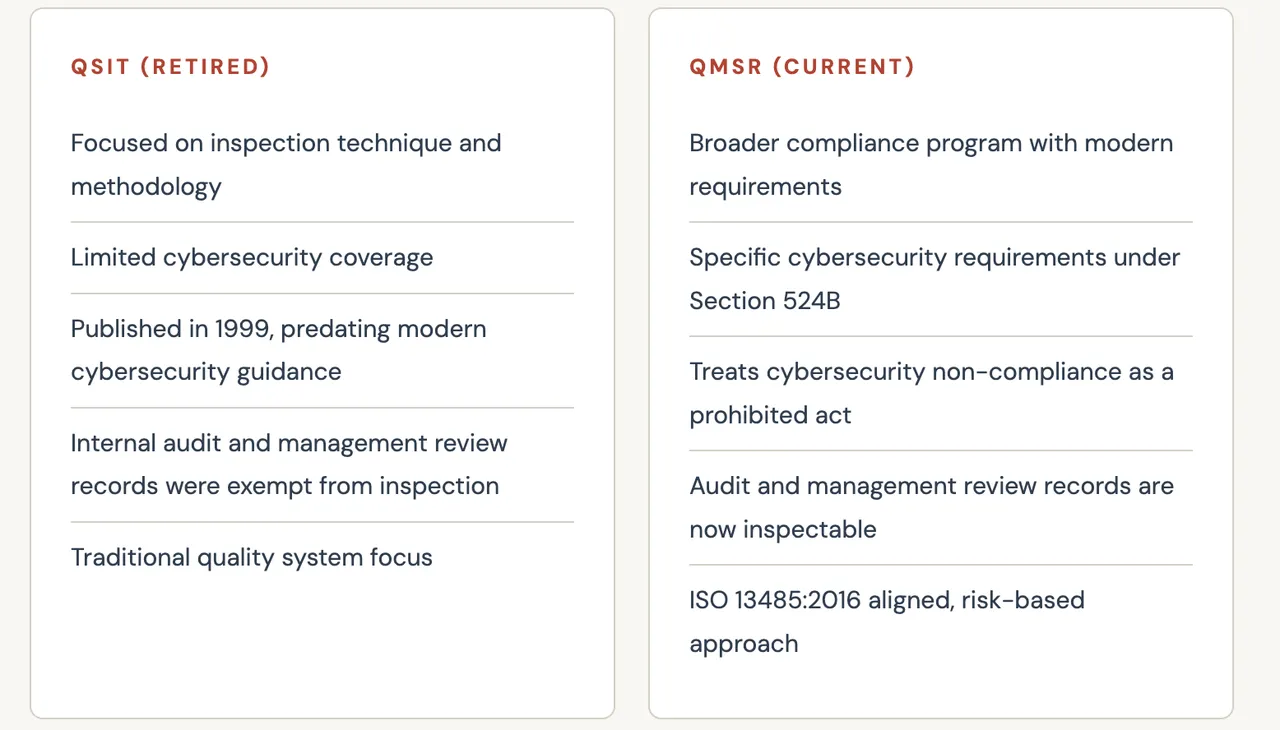Click empty space at bottom of QSIT card

coord(322,645)
